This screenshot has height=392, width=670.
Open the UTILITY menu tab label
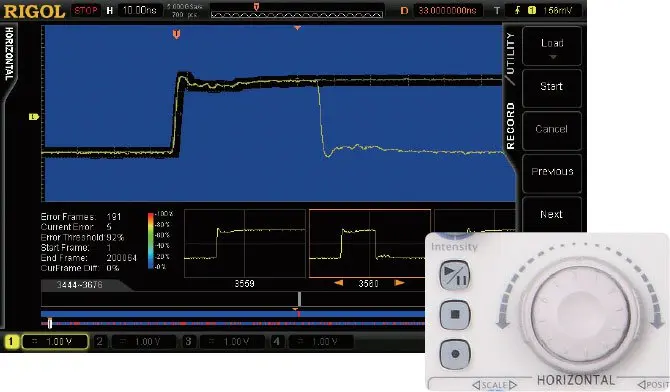pyautogui.click(x=510, y=53)
